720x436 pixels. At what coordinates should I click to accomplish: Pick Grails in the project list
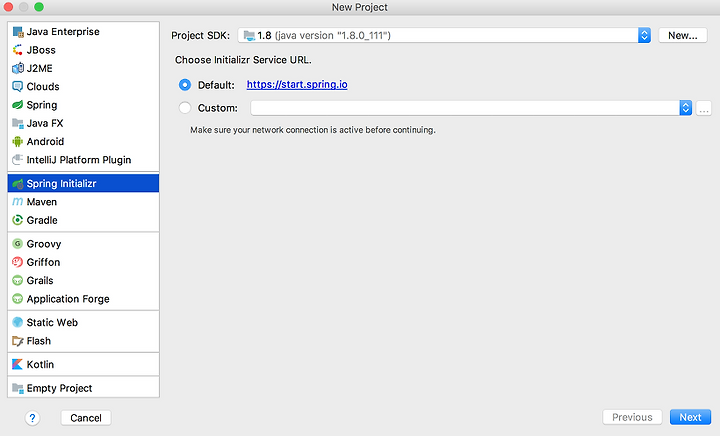point(84,280)
